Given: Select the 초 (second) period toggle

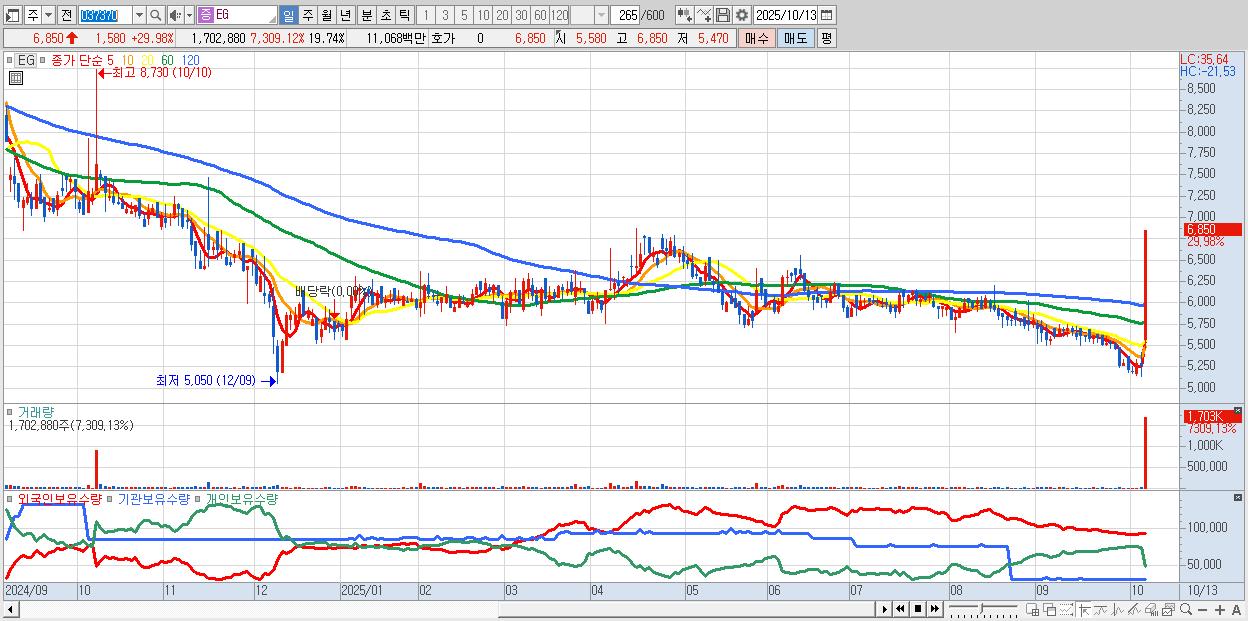Looking at the screenshot, I should click(385, 15).
